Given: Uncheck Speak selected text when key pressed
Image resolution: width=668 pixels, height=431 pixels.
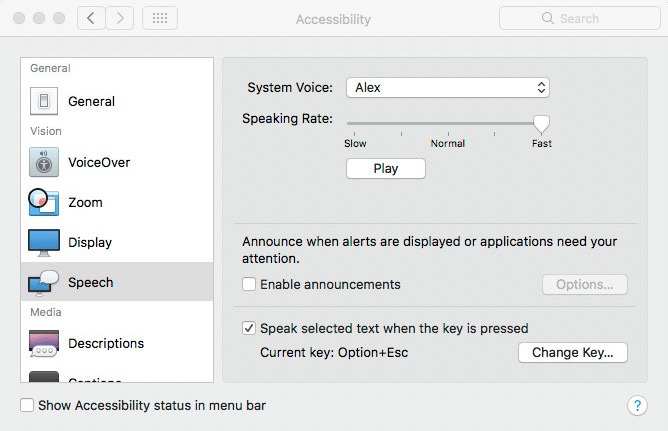Looking at the screenshot, I should [x=249, y=328].
